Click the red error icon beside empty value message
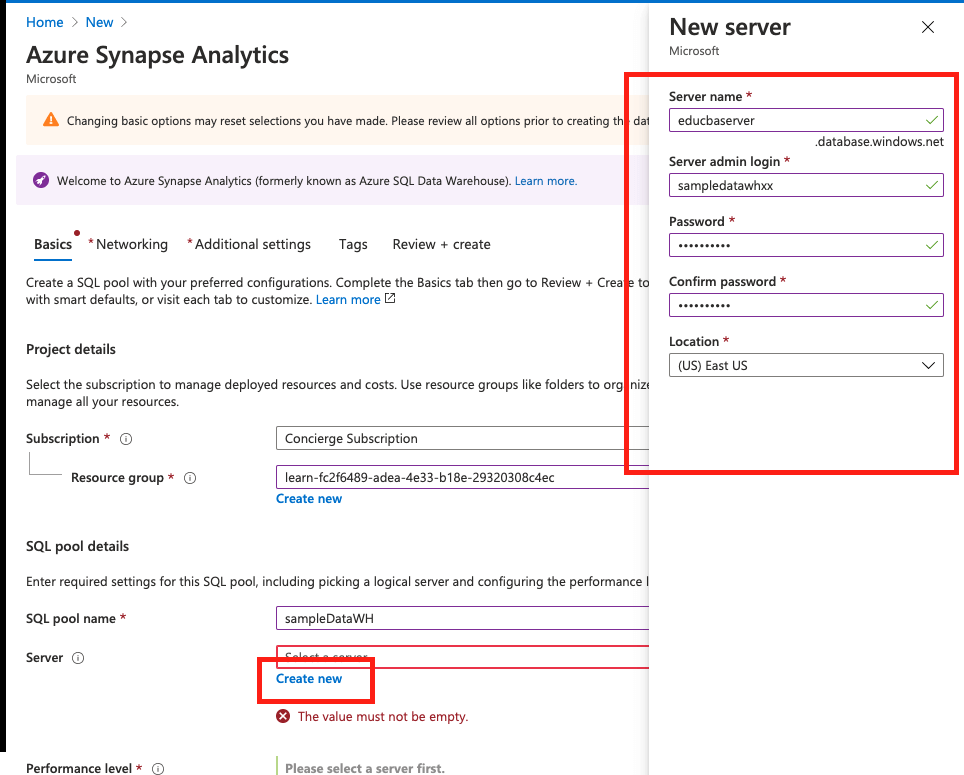This screenshot has height=775, width=964. tap(283, 716)
